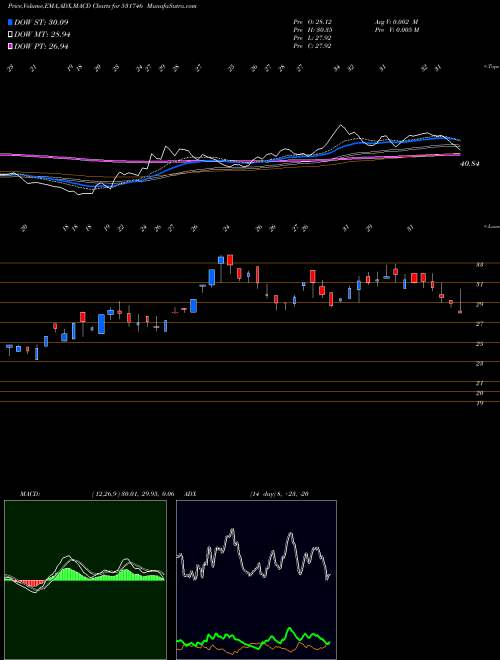The image size is (500, 660).
Task: Click the 'Pre O: 28.12' open value
Action: tap(313, 21)
